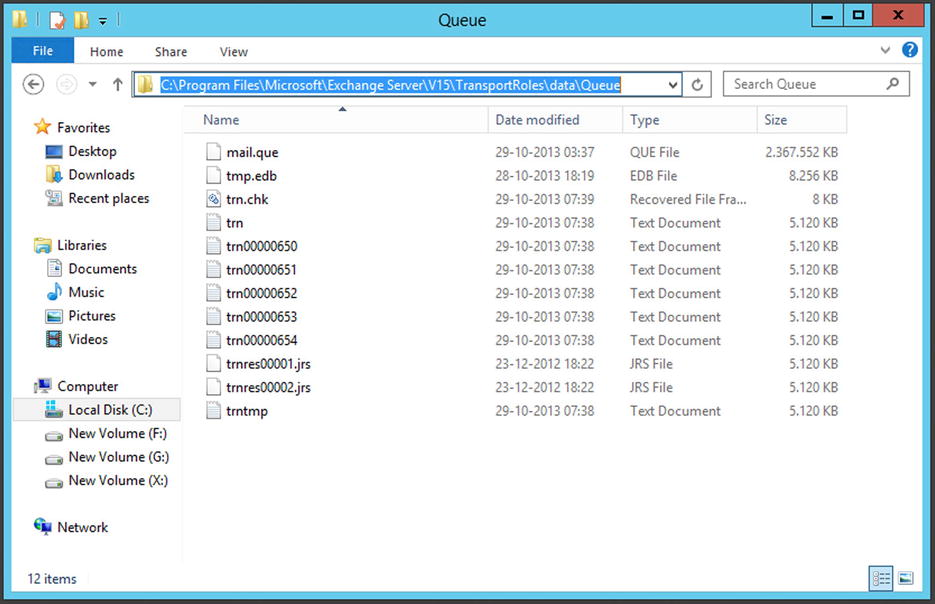Click the Favorites star icon

coord(42,126)
